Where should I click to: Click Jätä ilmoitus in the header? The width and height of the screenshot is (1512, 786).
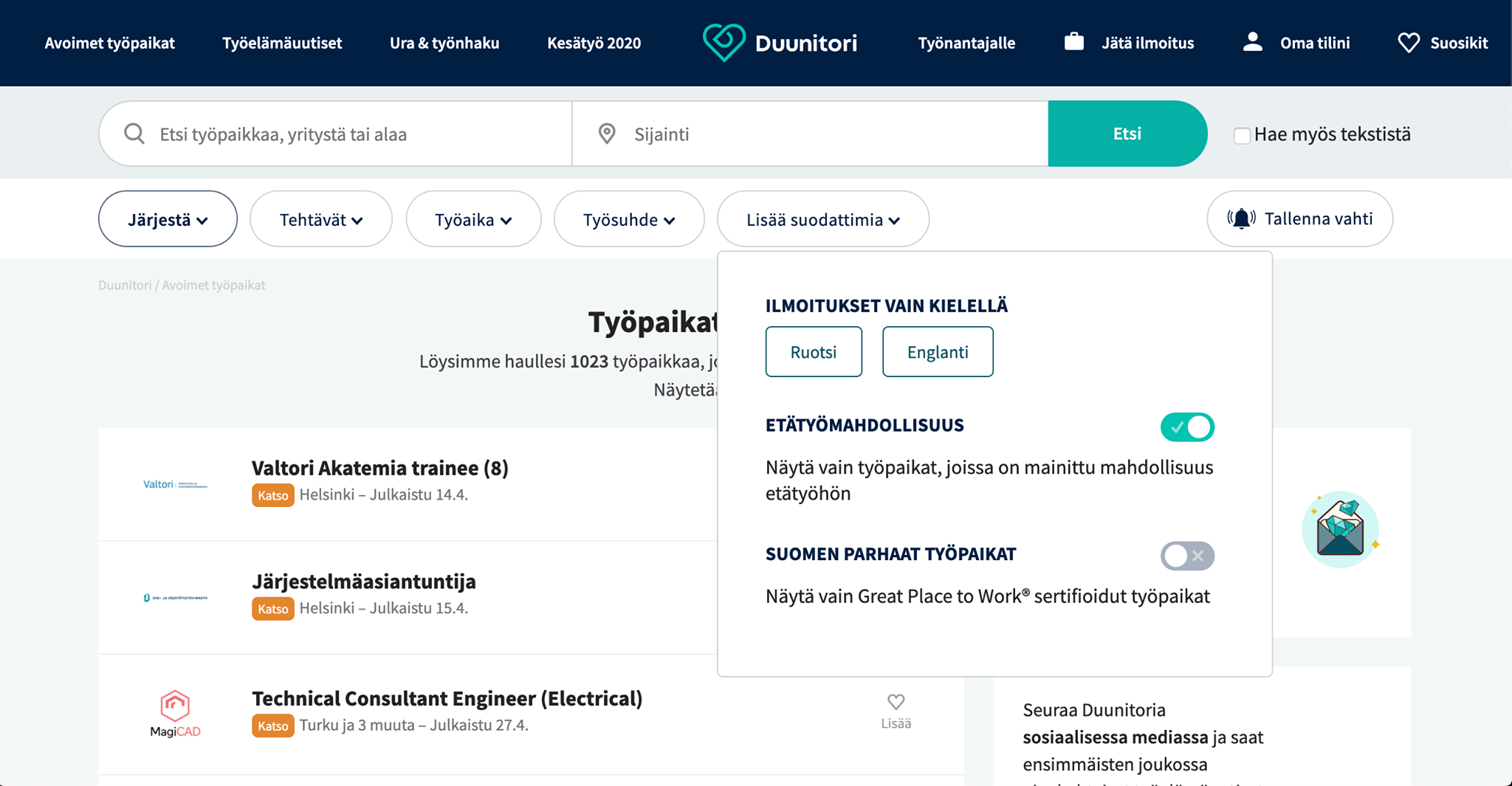pos(1147,43)
